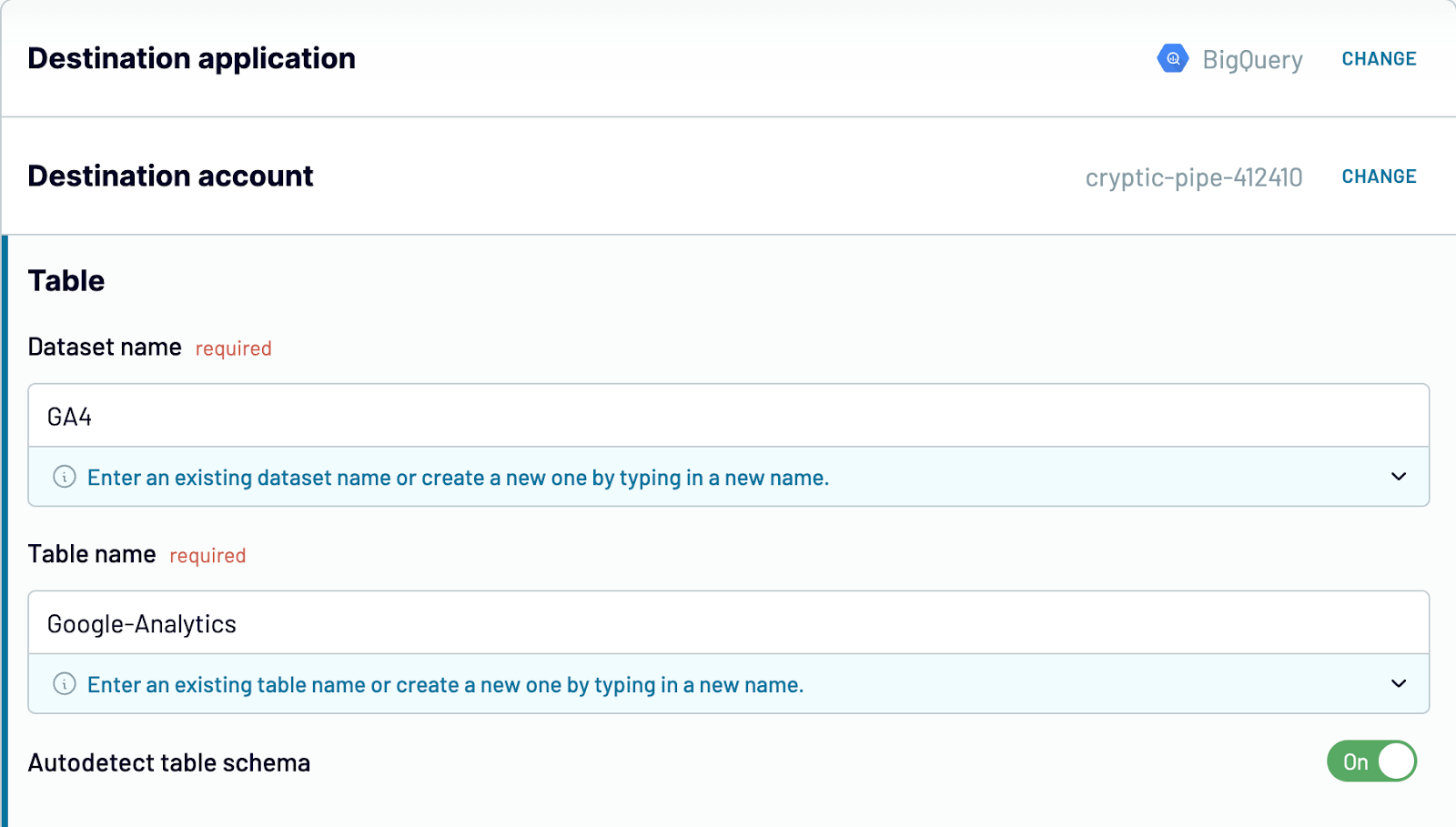
Task: Change the destination account
Action: (x=1379, y=176)
